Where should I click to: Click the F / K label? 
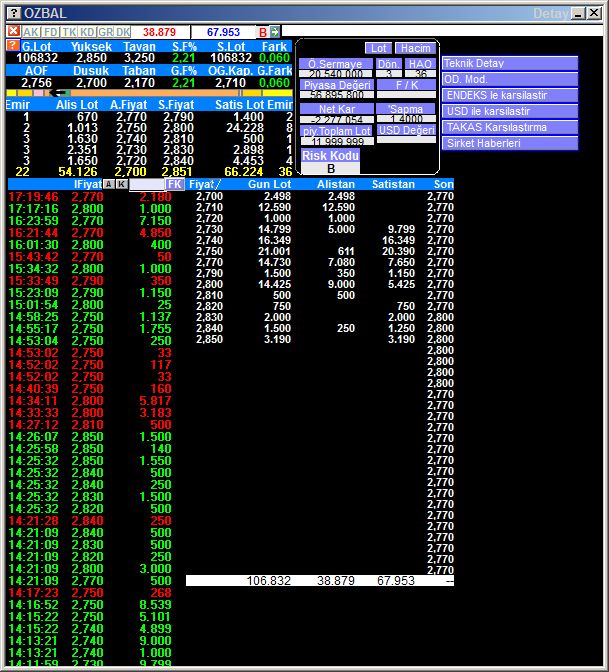point(406,85)
